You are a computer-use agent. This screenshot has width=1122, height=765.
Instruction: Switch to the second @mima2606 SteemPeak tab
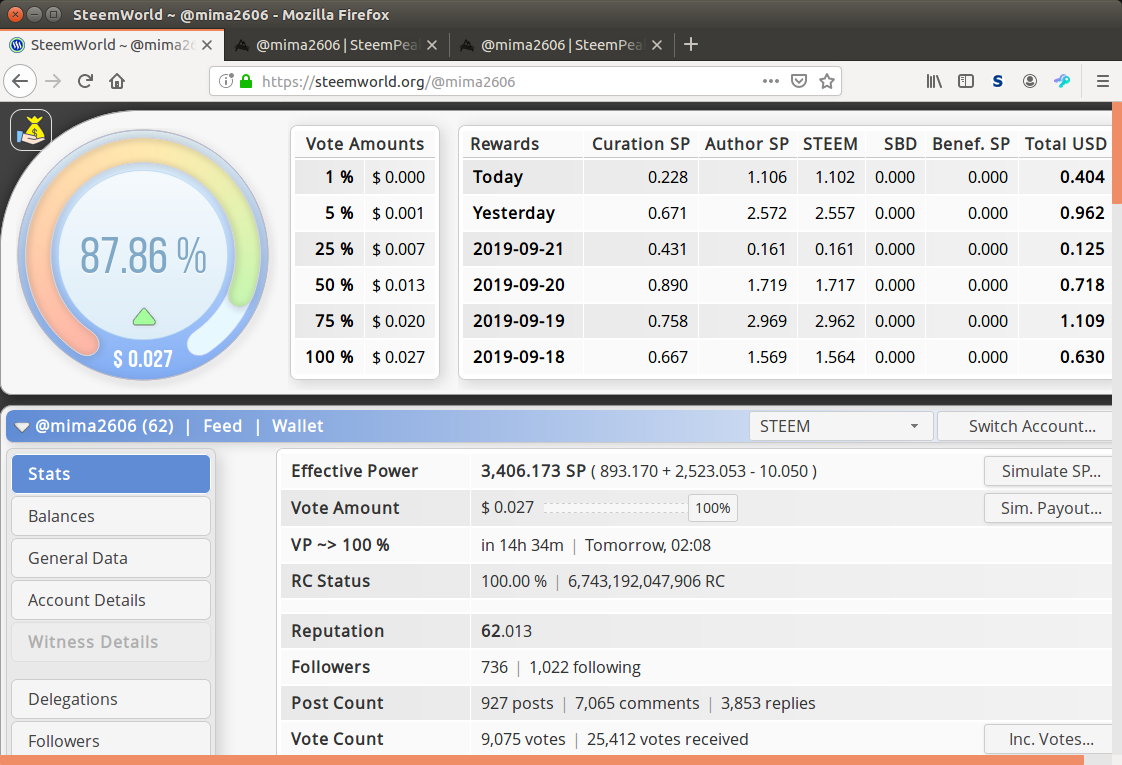tap(336, 45)
